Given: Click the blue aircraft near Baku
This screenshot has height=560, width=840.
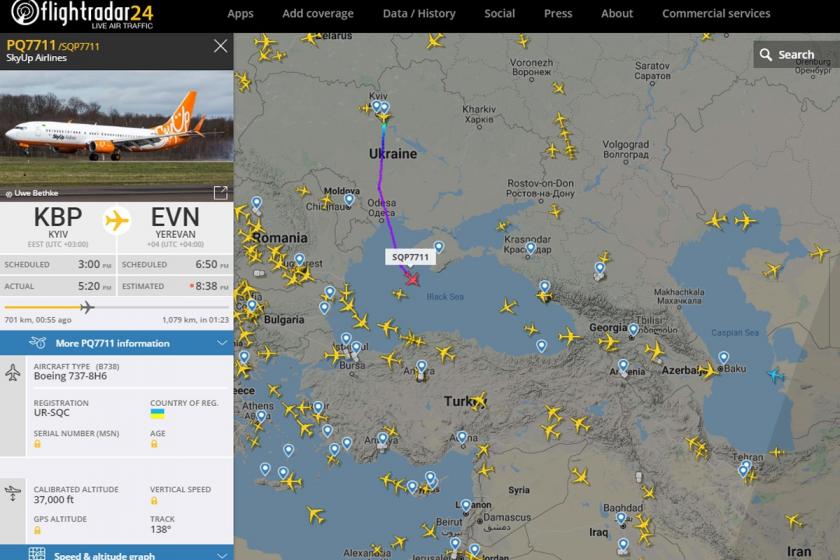Looking at the screenshot, I should tap(776, 375).
